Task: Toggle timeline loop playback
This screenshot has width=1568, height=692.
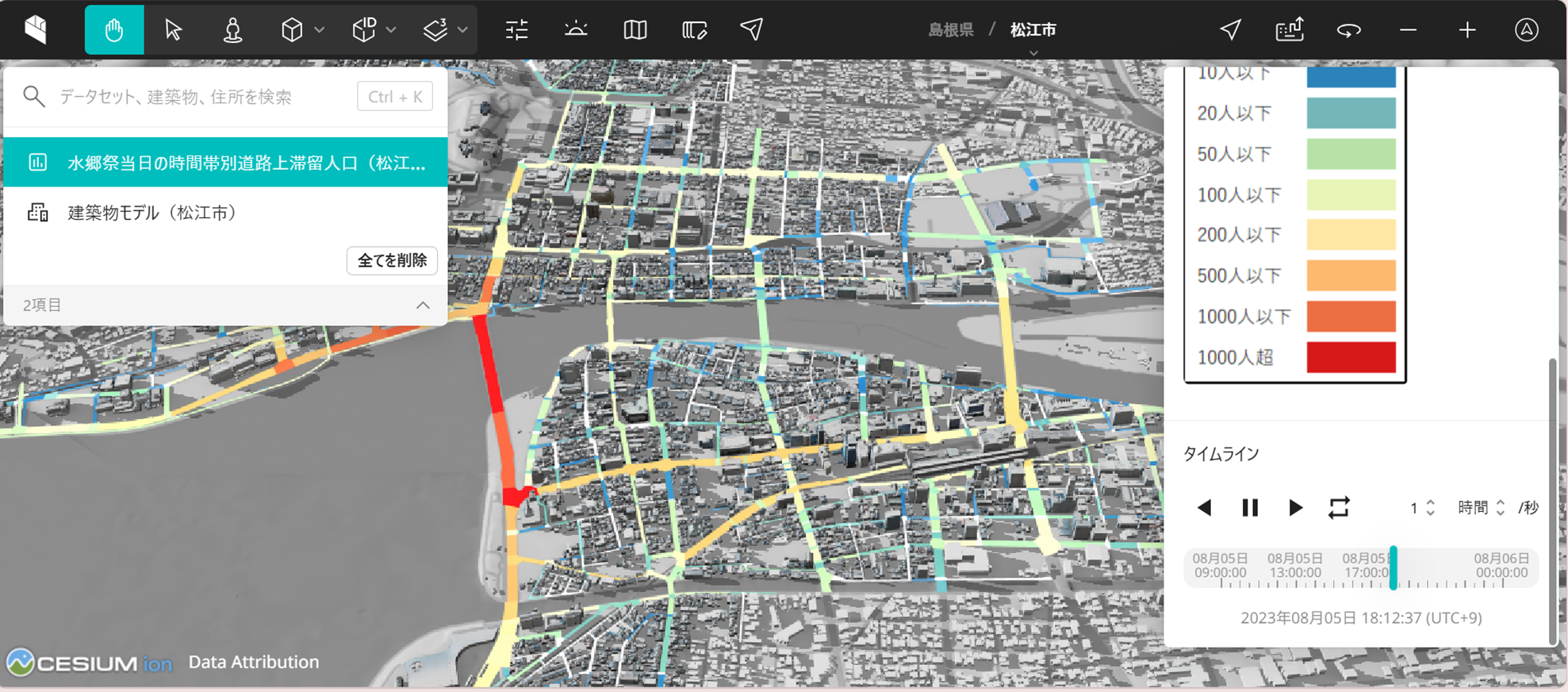Action: 1339,508
